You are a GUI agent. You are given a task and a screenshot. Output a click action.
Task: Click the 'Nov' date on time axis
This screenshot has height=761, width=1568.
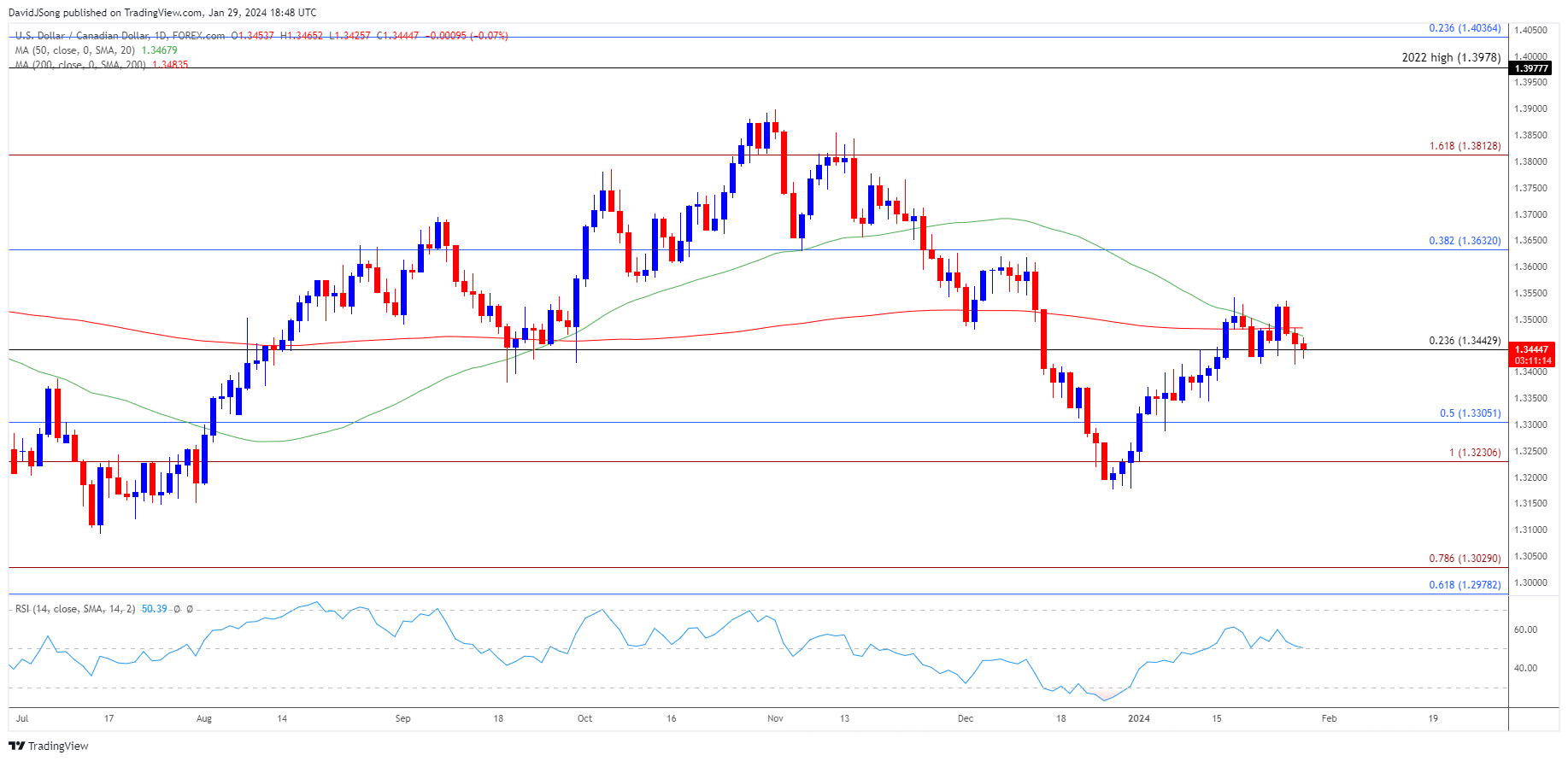pyautogui.click(x=775, y=718)
